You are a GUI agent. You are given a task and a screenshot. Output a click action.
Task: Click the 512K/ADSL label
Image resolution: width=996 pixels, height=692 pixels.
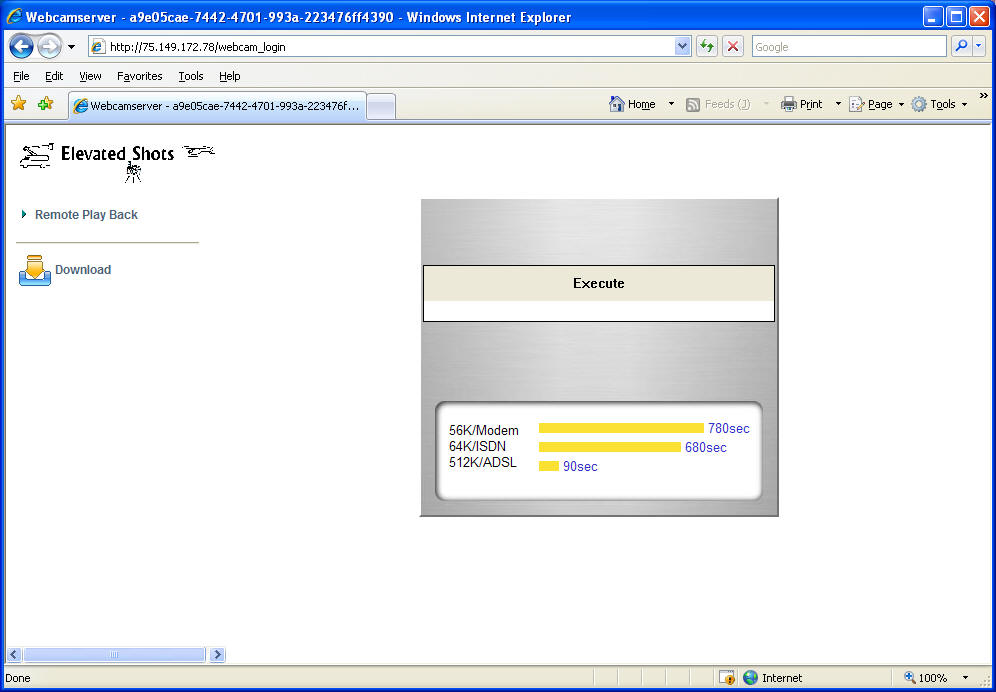(483, 463)
